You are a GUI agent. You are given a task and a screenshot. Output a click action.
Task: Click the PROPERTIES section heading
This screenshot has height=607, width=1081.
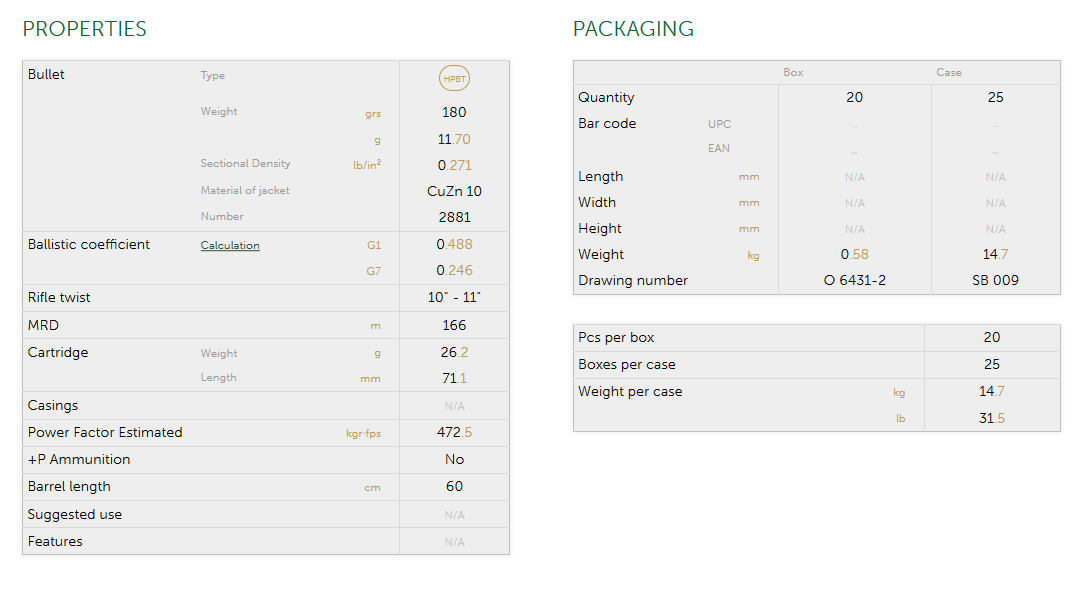[85, 29]
